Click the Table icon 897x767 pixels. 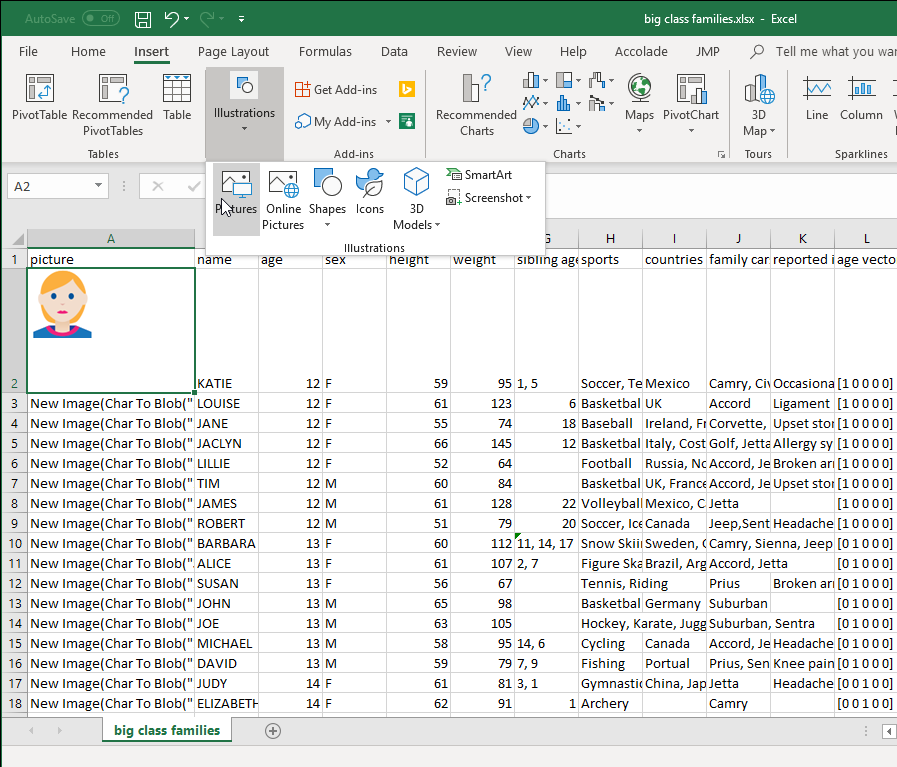tap(177, 98)
